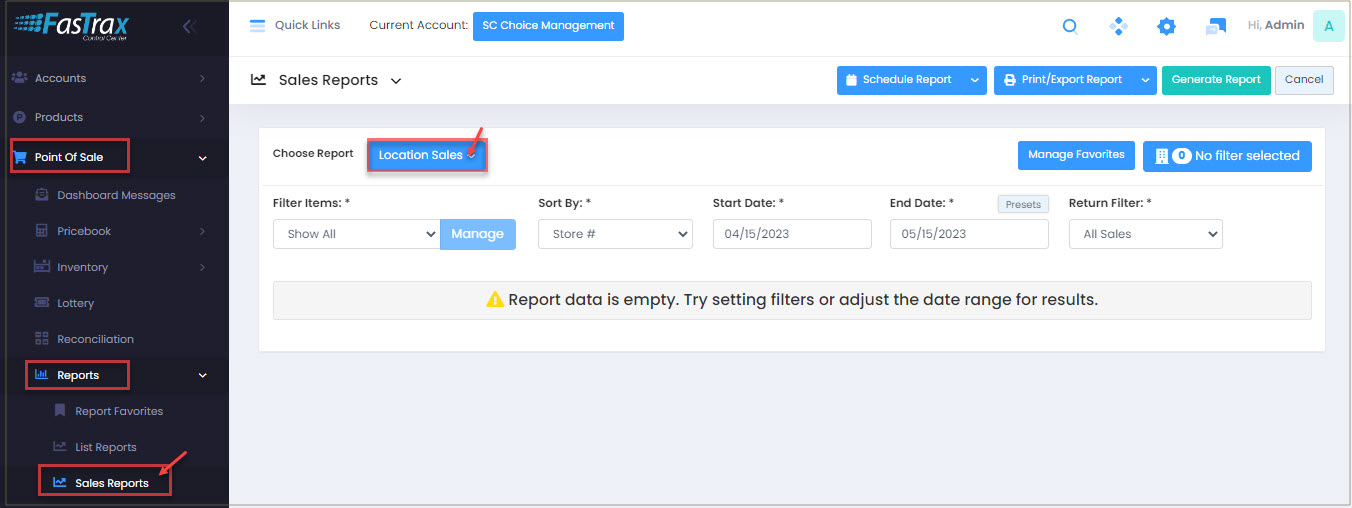Click the Presets button near End Date

pos(1023,204)
